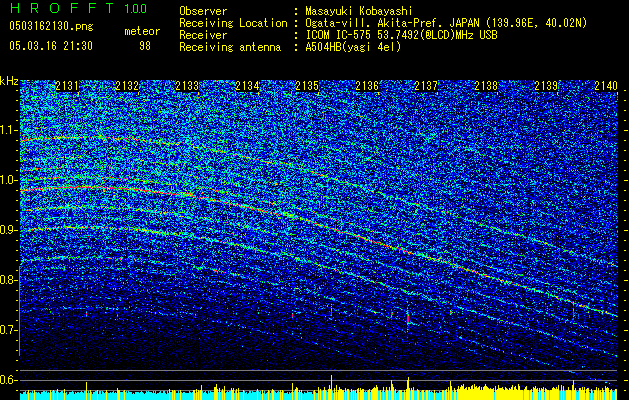This screenshot has height=400, width=629.
Task: Click the version number 1.0.0
Action: point(135,8)
